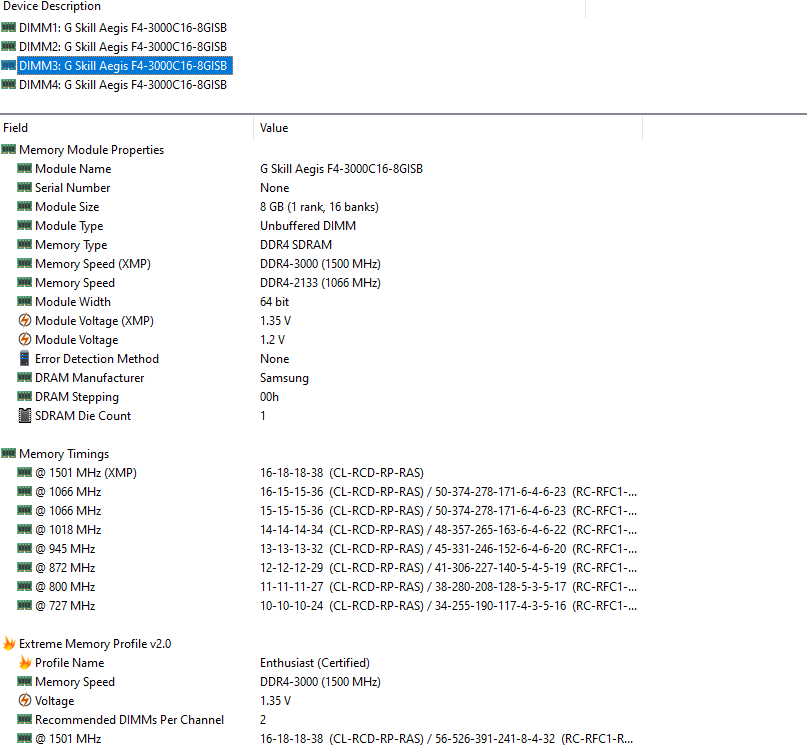Click the DRAM Manufacturer row icon
Screen dimensions: 807x756
(24, 378)
